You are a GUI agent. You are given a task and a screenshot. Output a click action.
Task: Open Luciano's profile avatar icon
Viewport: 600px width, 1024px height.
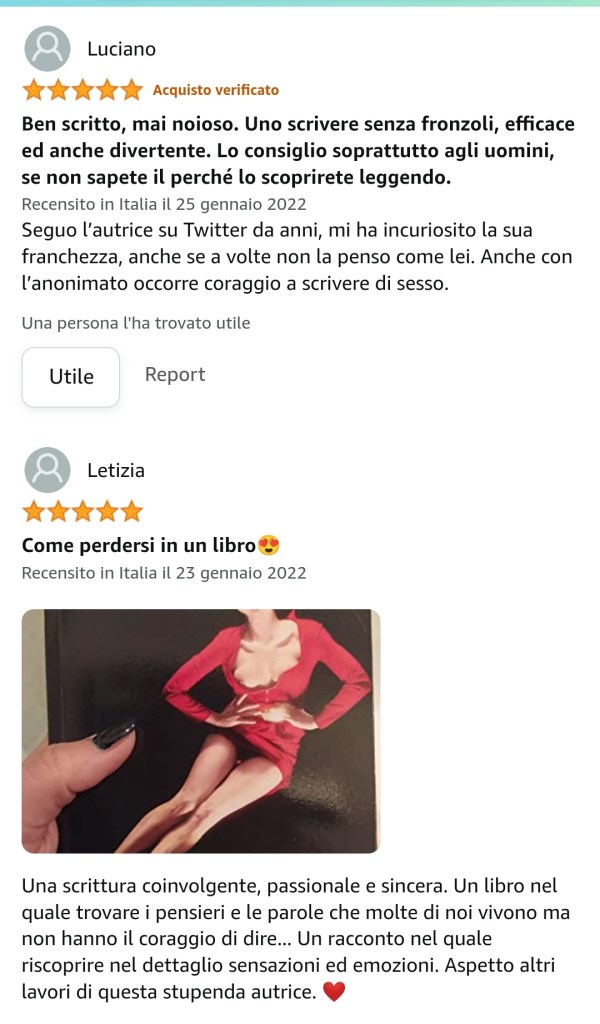coord(47,49)
